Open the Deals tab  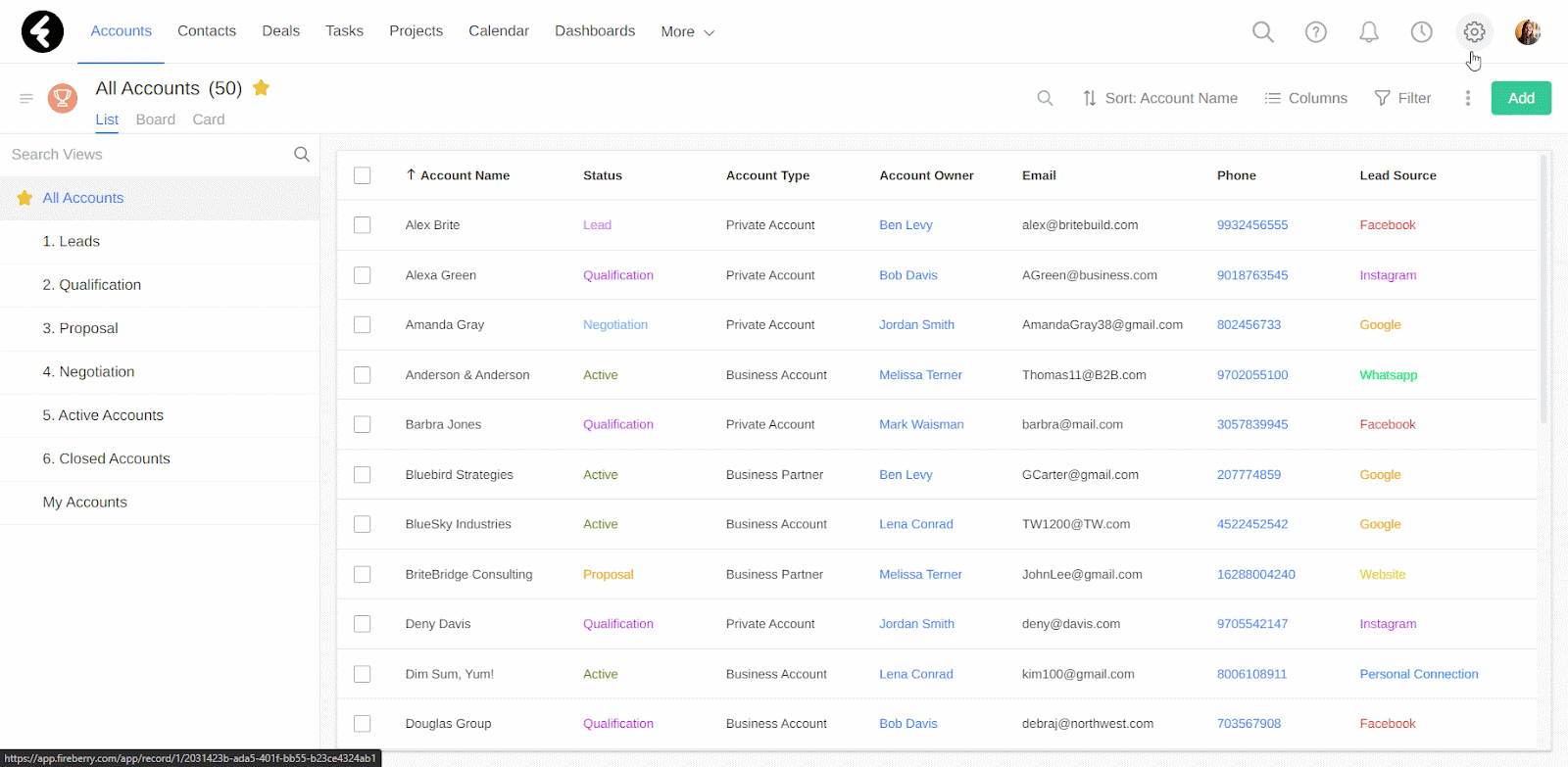pyautogui.click(x=281, y=31)
